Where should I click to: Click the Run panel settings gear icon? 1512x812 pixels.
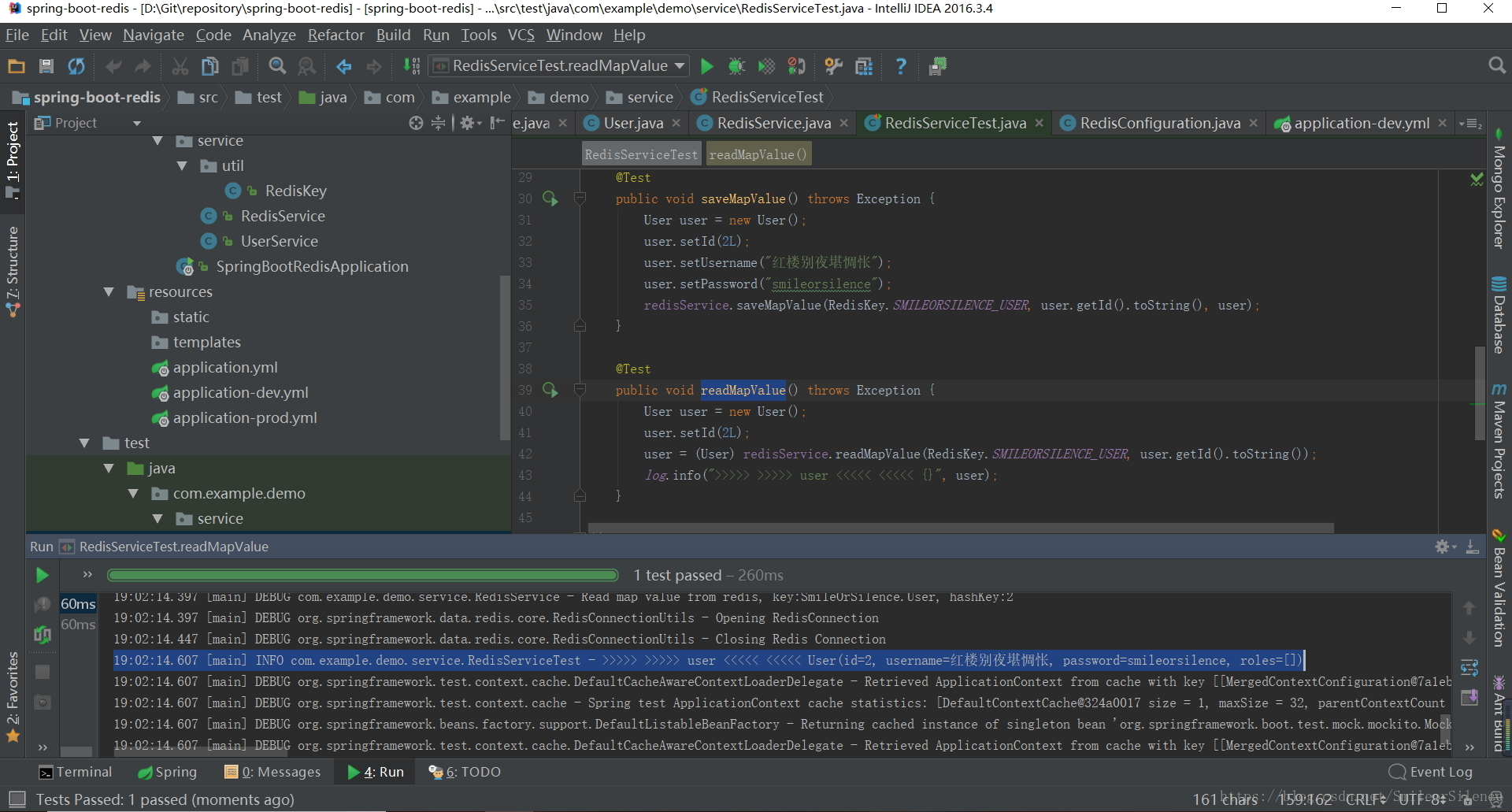pos(1443,547)
